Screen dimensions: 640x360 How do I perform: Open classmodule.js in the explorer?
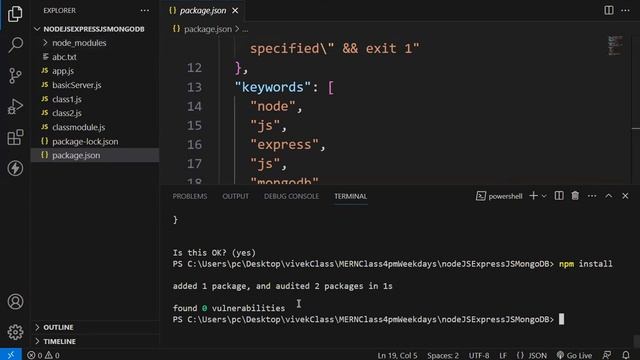(78, 127)
